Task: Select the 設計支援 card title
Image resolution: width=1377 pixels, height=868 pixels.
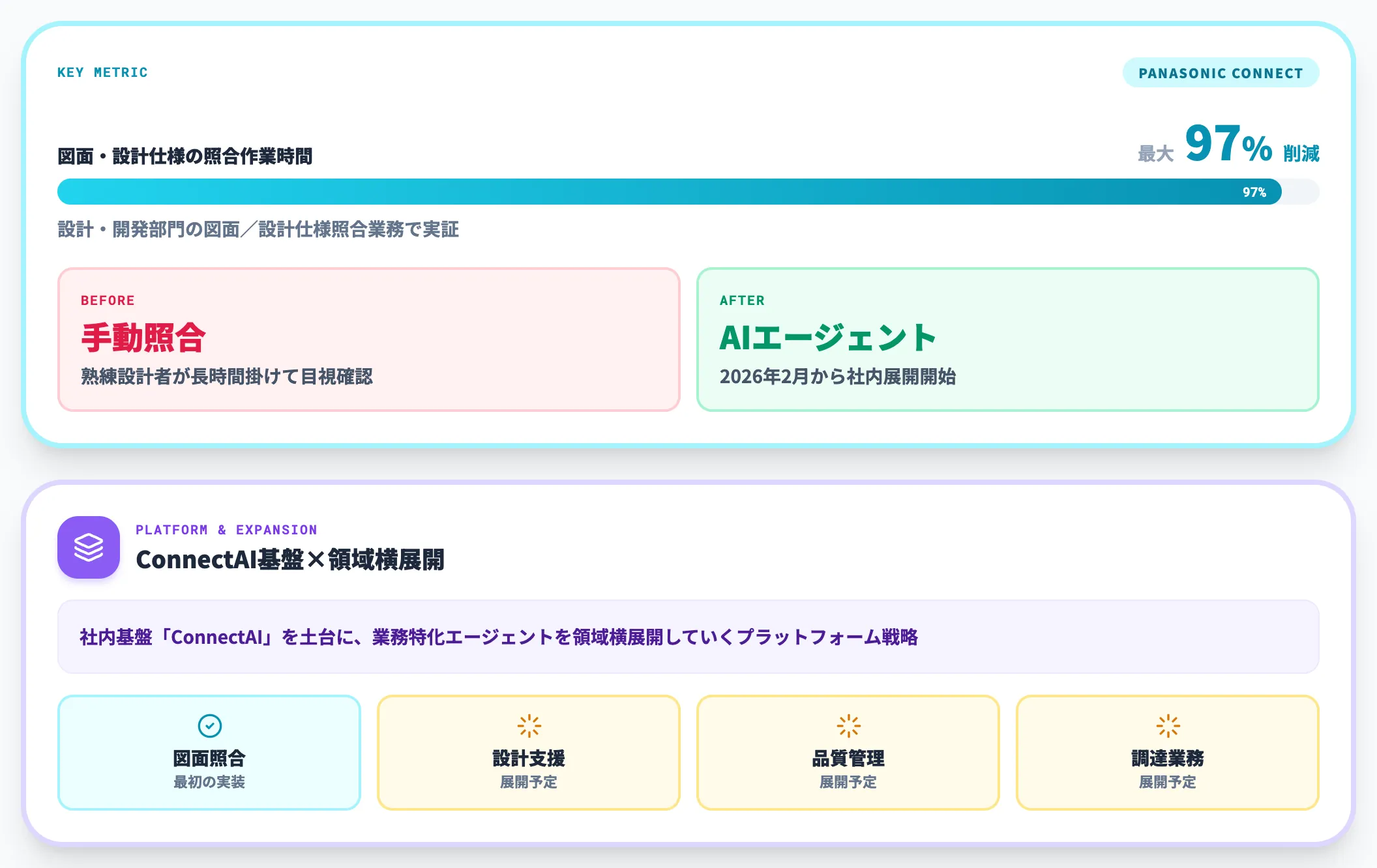Action: click(x=529, y=759)
